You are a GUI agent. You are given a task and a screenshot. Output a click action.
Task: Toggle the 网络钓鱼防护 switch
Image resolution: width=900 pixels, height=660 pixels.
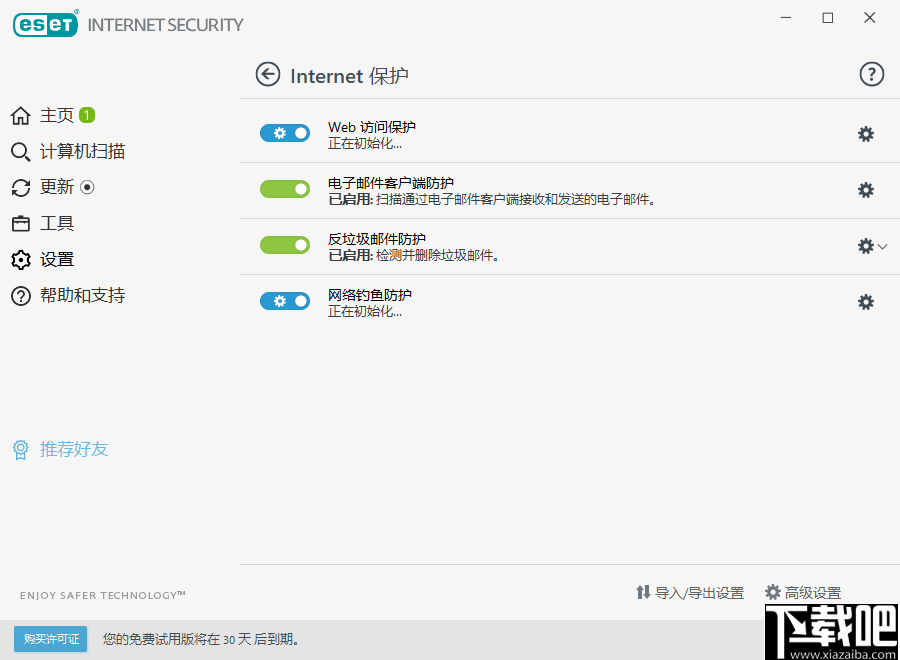tap(284, 301)
